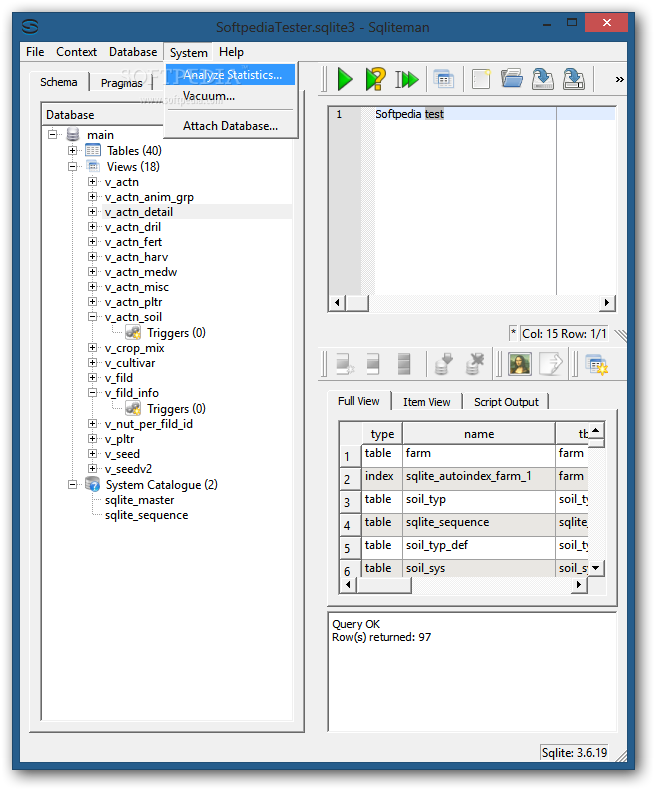The width and height of the screenshot is (655, 790).
Task: Choose Vacuum from System menu
Action: (x=231, y=96)
